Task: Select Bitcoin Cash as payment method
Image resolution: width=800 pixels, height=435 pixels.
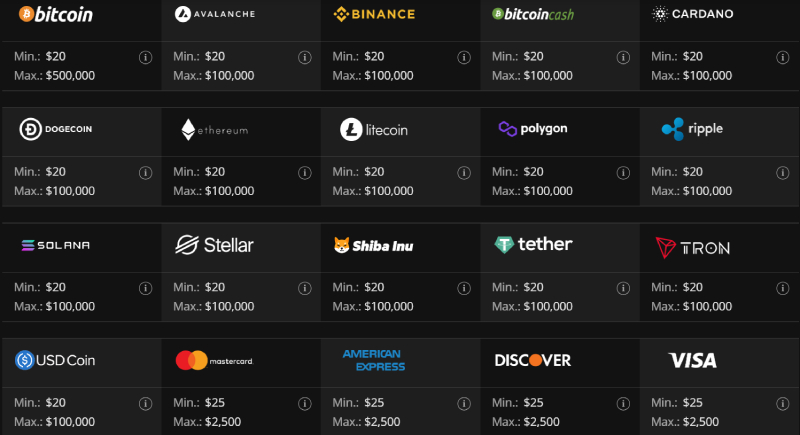Action: [x=533, y=14]
